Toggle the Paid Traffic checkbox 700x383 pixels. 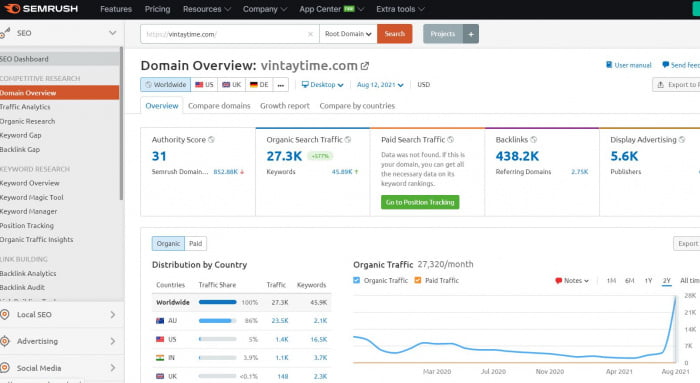tap(418, 280)
